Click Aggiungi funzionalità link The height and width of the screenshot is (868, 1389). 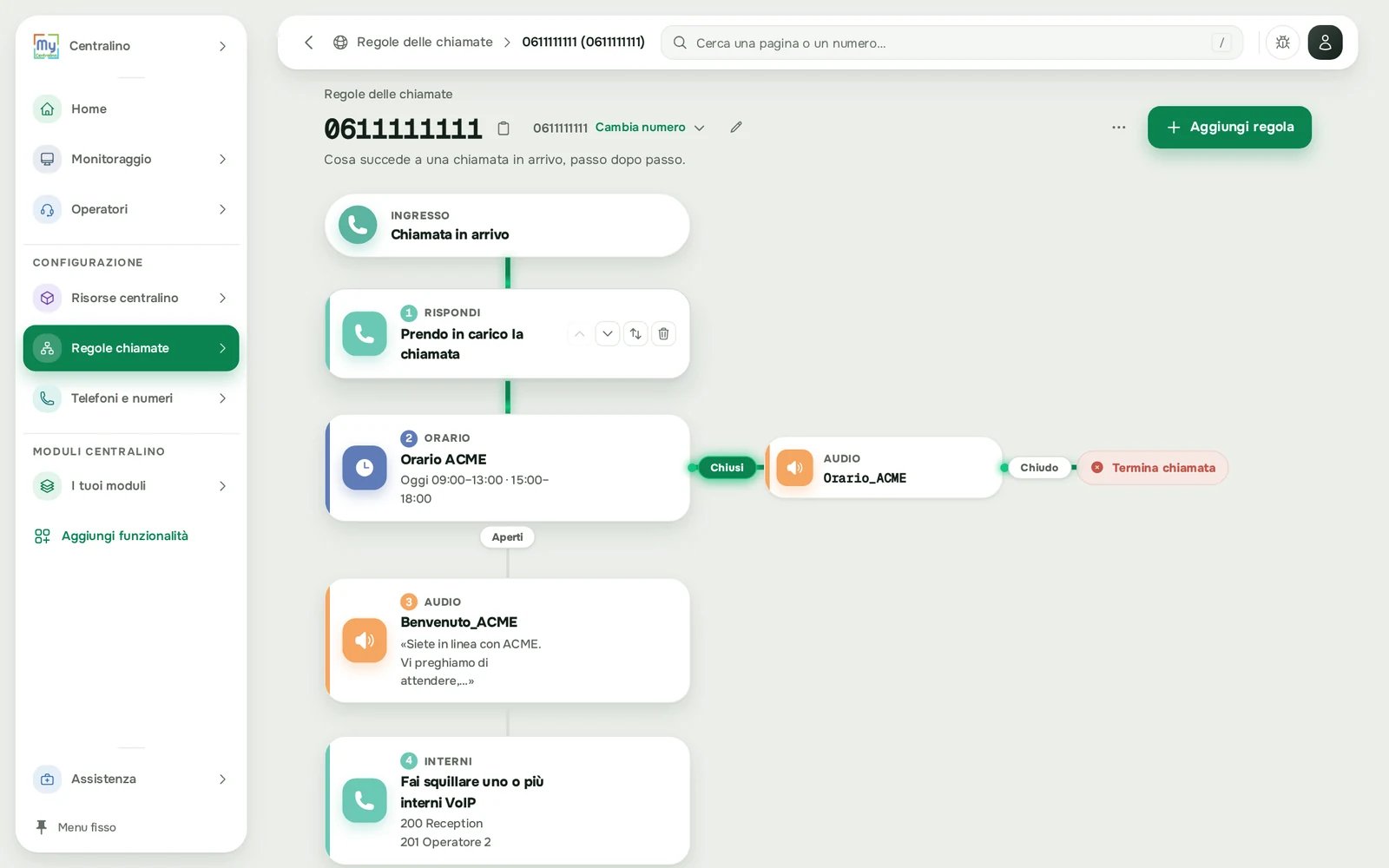tap(124, 536)
